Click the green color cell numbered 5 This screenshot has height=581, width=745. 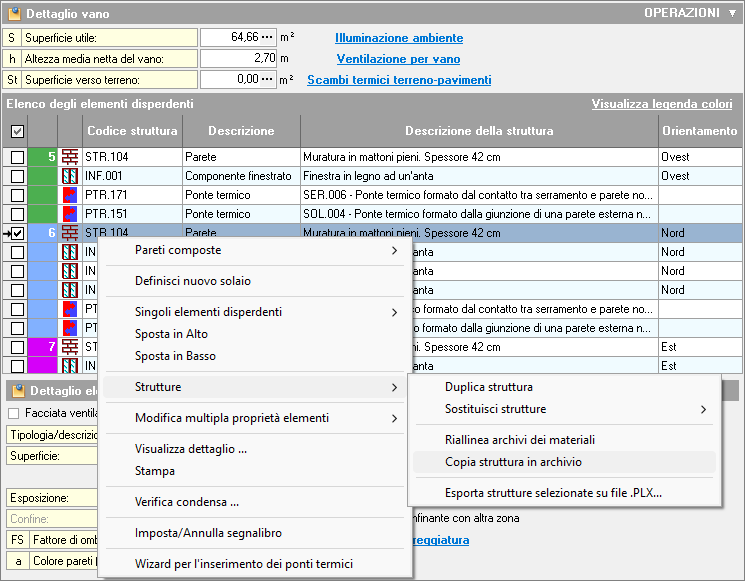coord(43,157)
